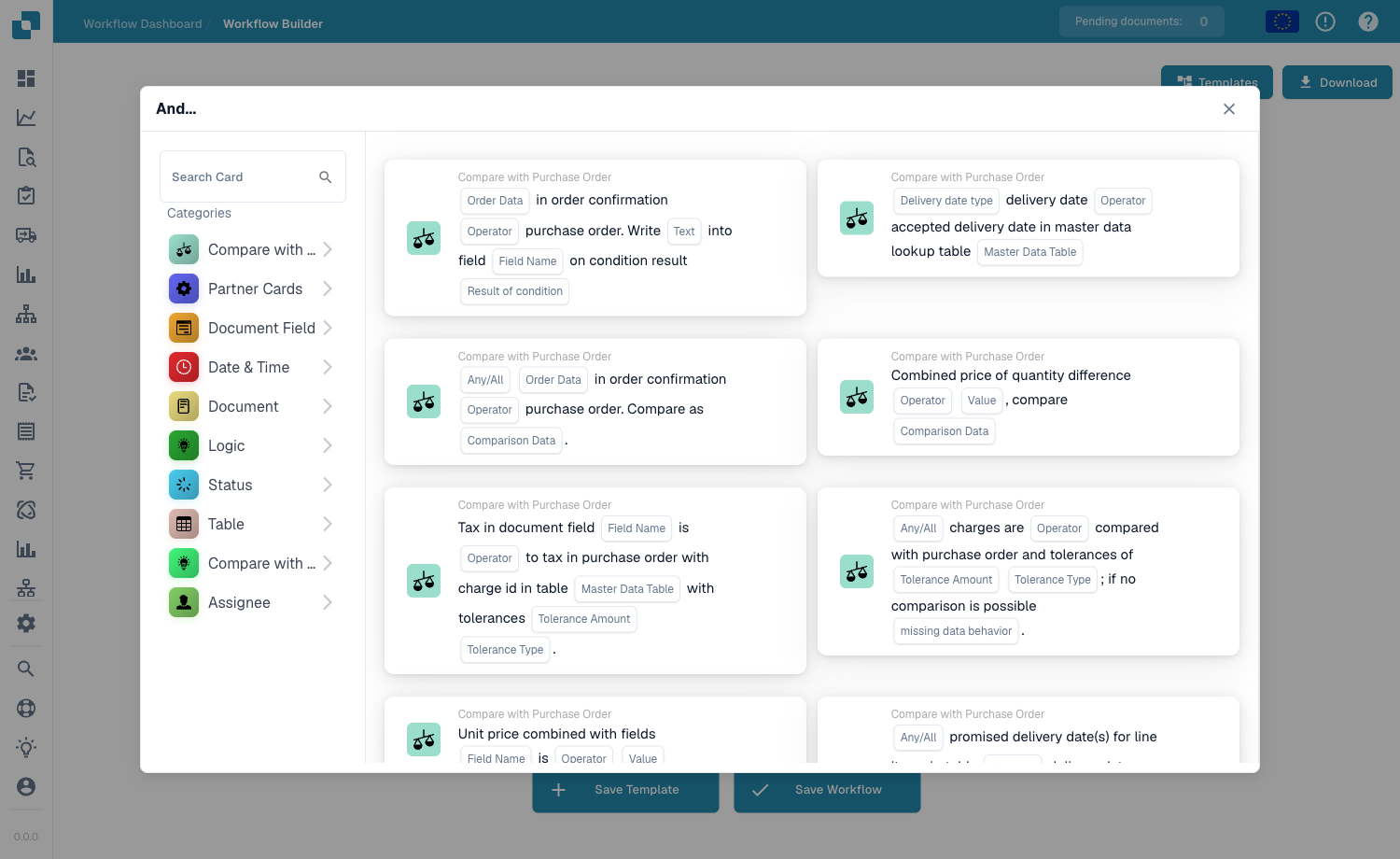Click the "Order Data" chip in the first card
This screenshot has height=859, width=1400.
click(x=496, y=201)
